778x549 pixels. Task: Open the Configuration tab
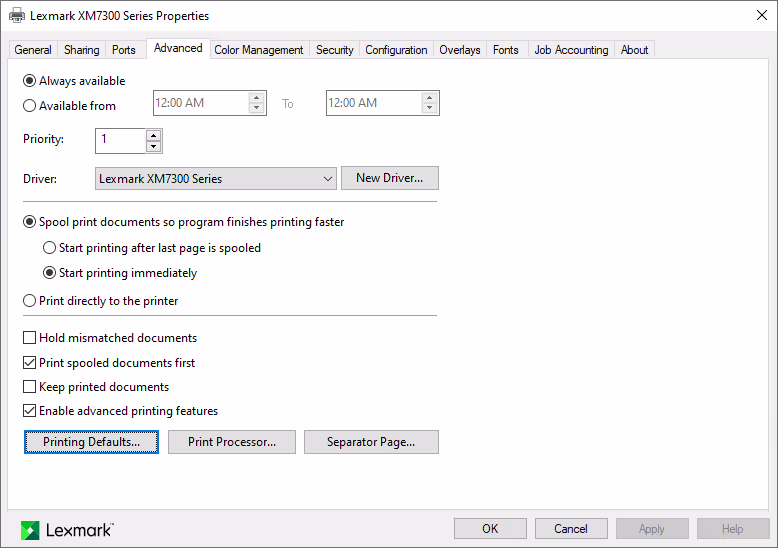396,50
